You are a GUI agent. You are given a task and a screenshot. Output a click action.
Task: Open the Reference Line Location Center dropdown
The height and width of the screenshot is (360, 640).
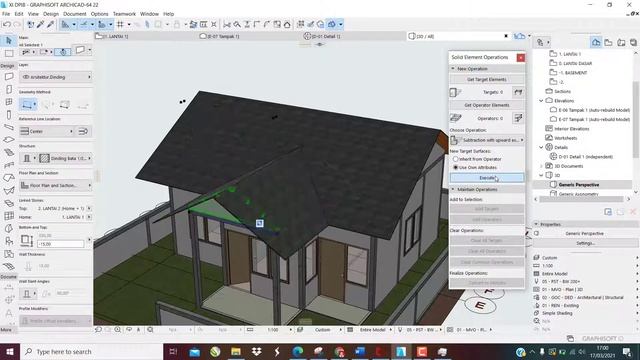(47, 131)
